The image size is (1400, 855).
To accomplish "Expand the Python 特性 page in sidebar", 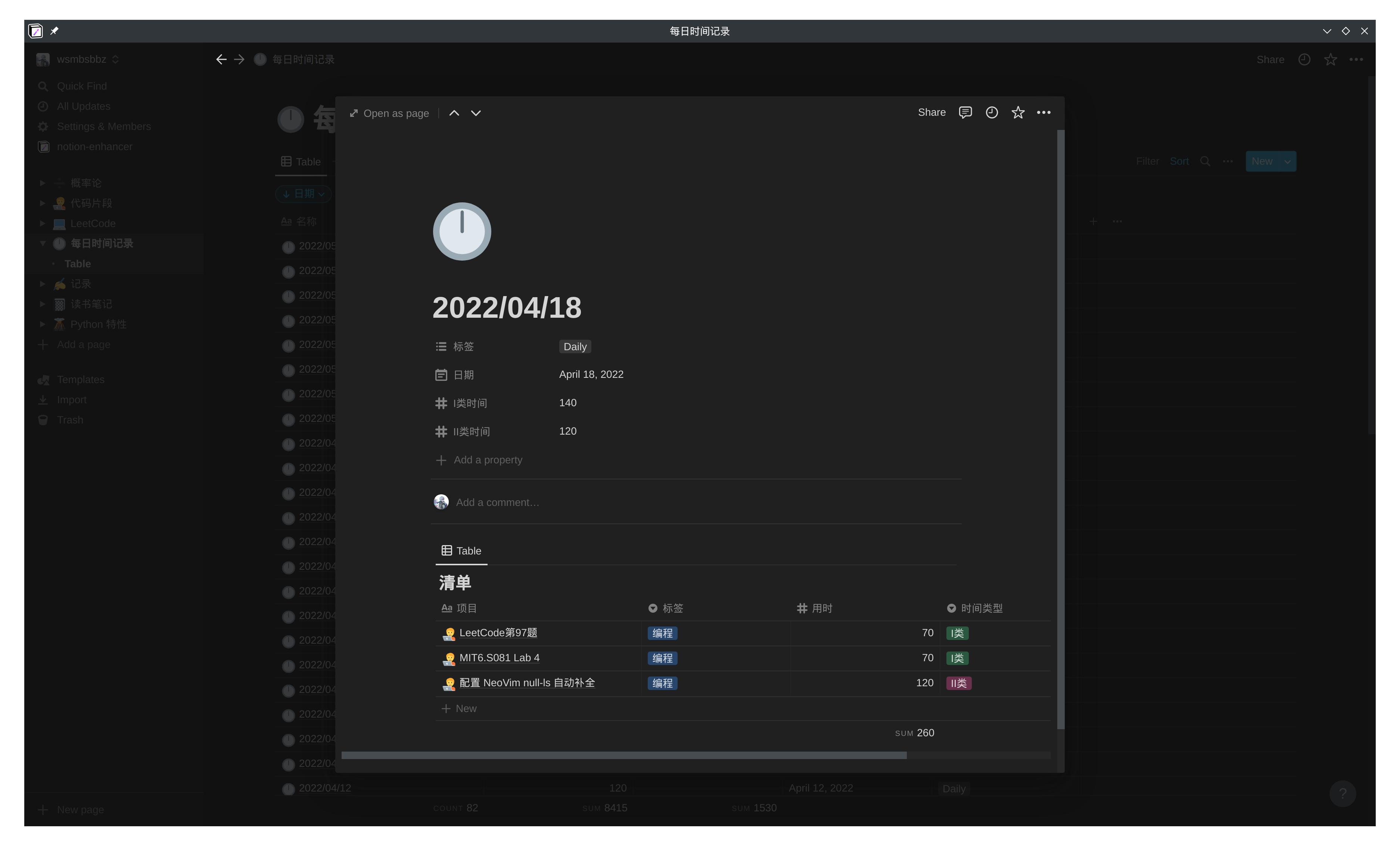I will pyautogui.click(x=42, y=324).
